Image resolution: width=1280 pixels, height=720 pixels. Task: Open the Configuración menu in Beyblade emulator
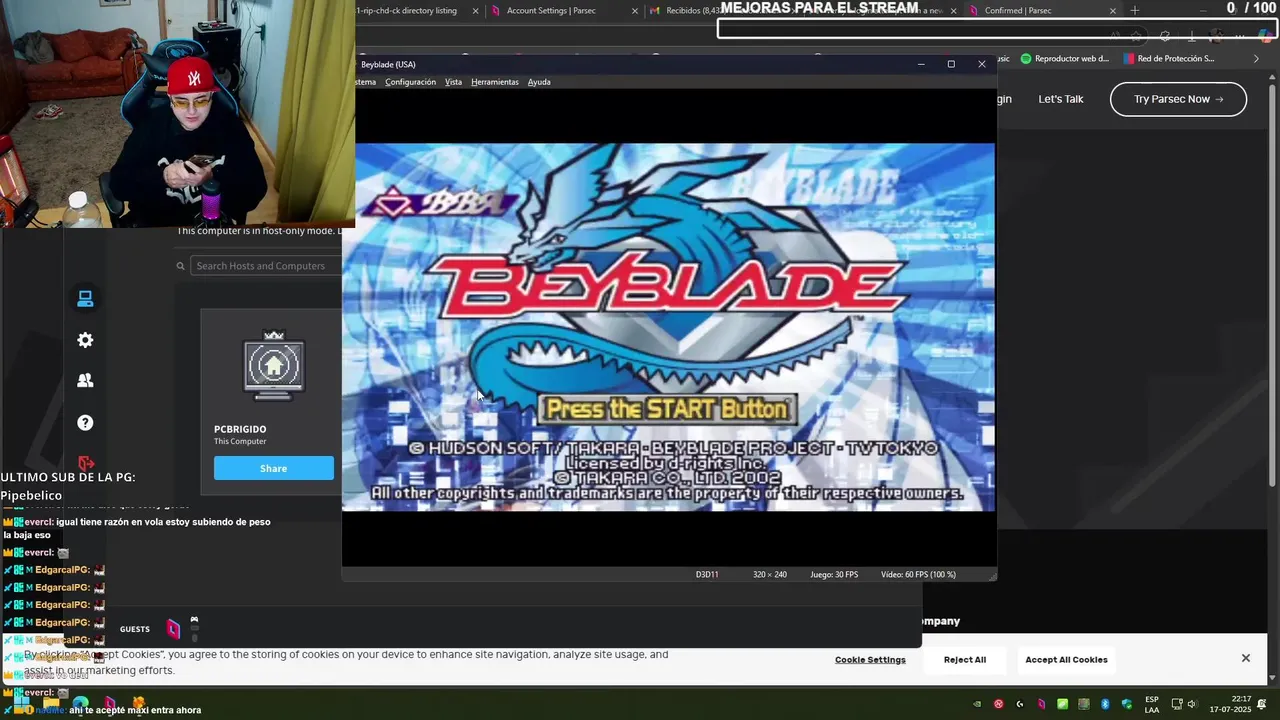[x=410, y=82]
